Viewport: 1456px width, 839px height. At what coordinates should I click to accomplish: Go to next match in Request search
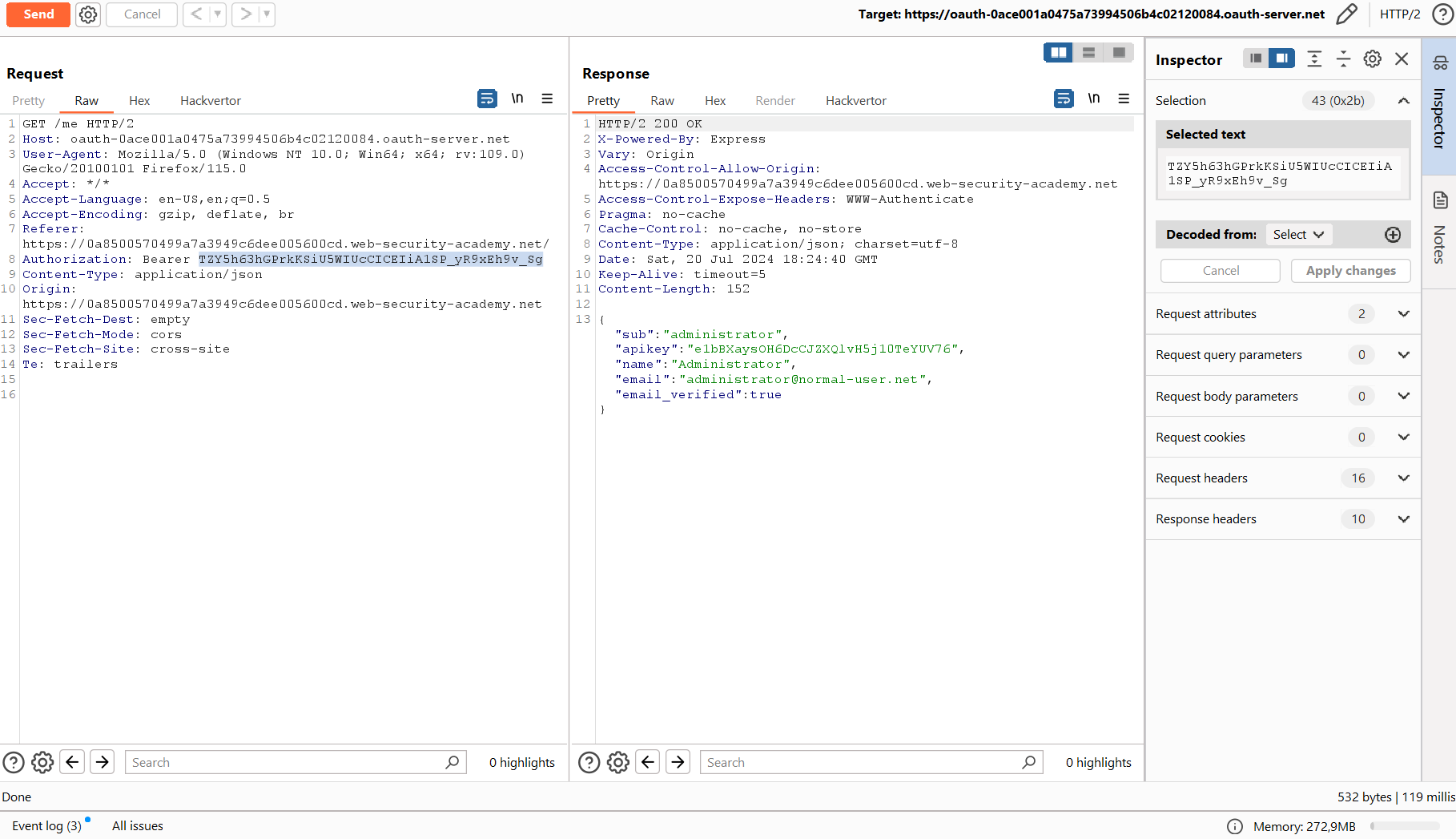point(103,762)
